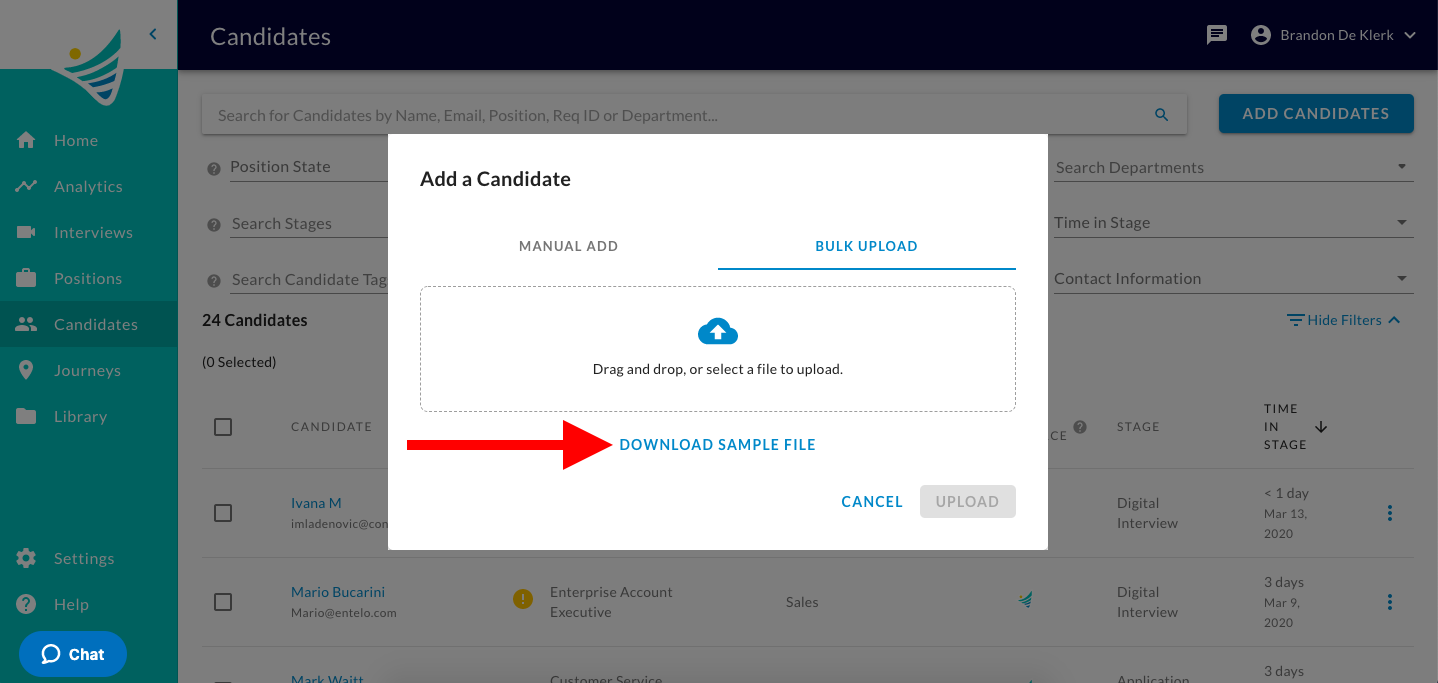
Task: Open the Mario Bucarini row actions menu
Action: tap(1390, 602)
